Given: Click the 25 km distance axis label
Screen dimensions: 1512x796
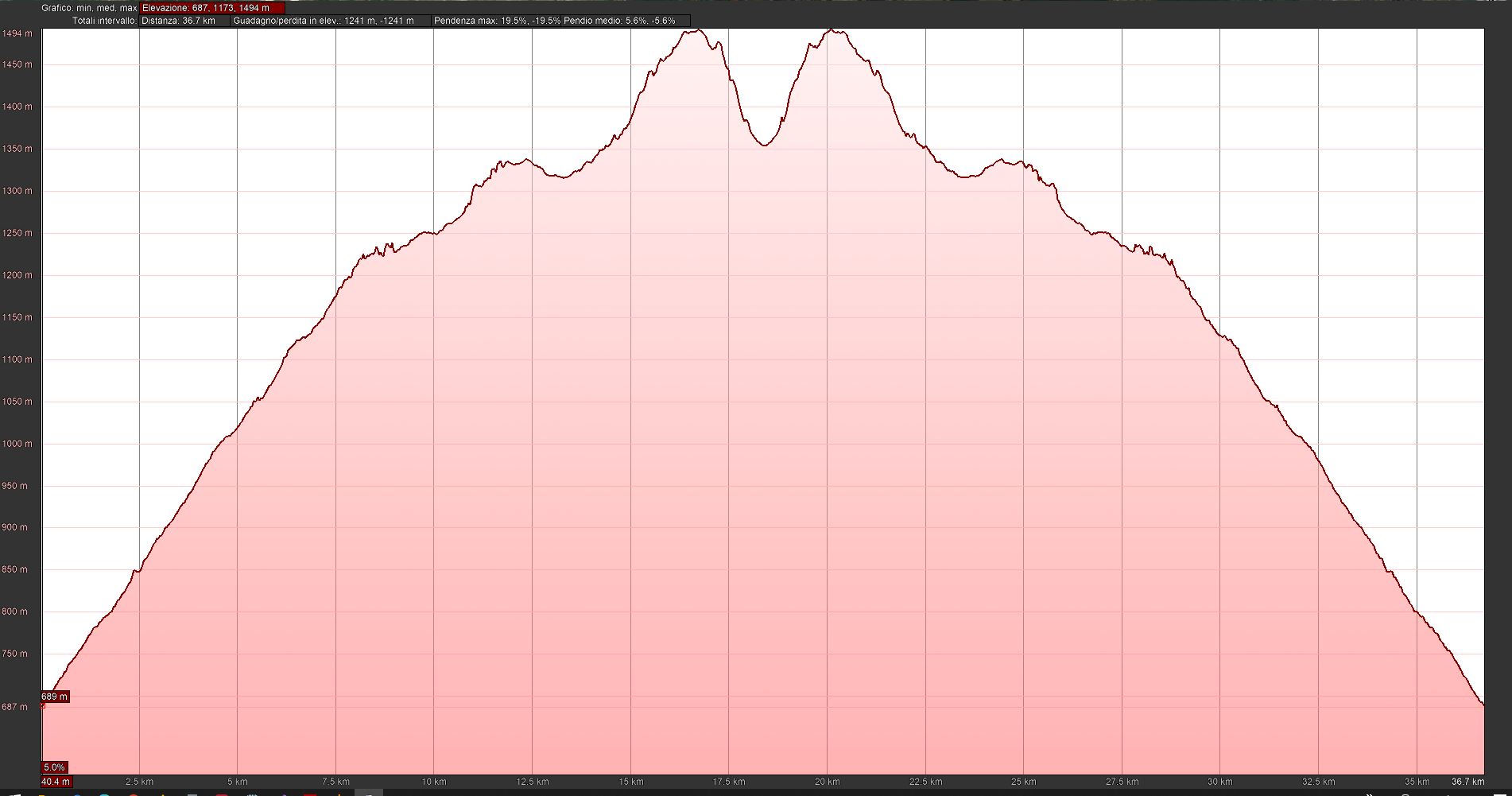Looking at the screenshot, I should tap(1024, 782).
